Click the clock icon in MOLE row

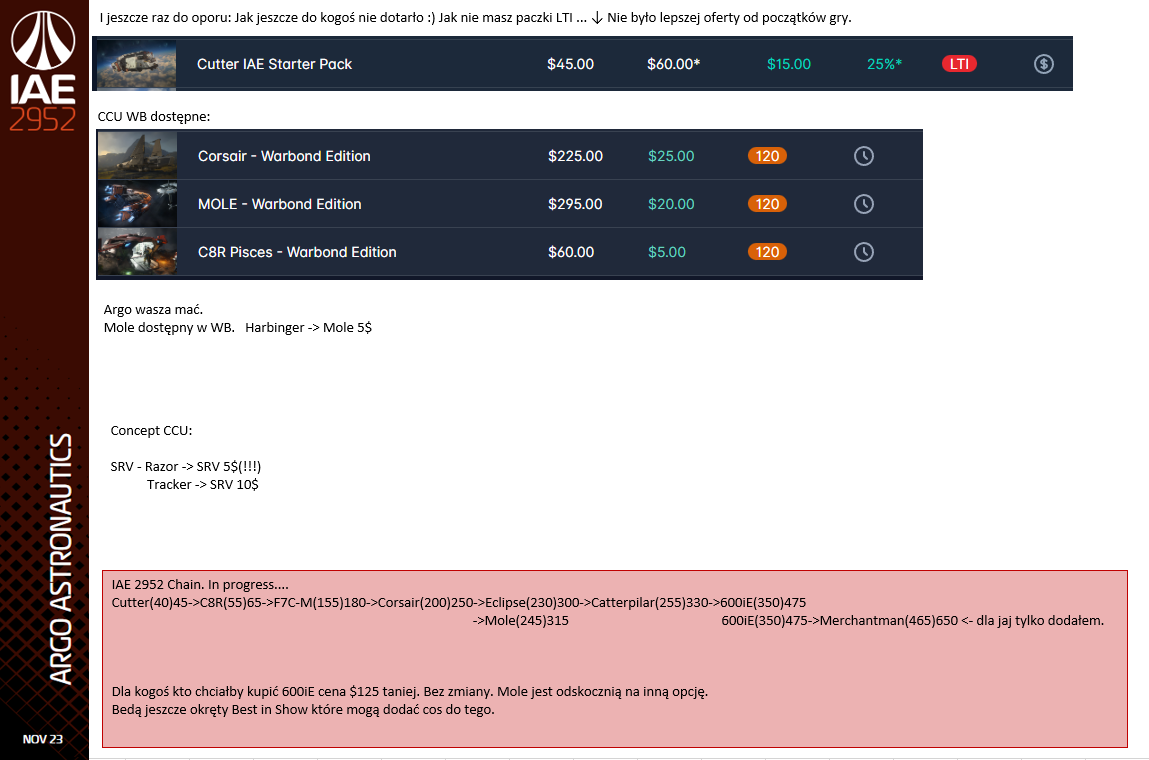point(864,204)
